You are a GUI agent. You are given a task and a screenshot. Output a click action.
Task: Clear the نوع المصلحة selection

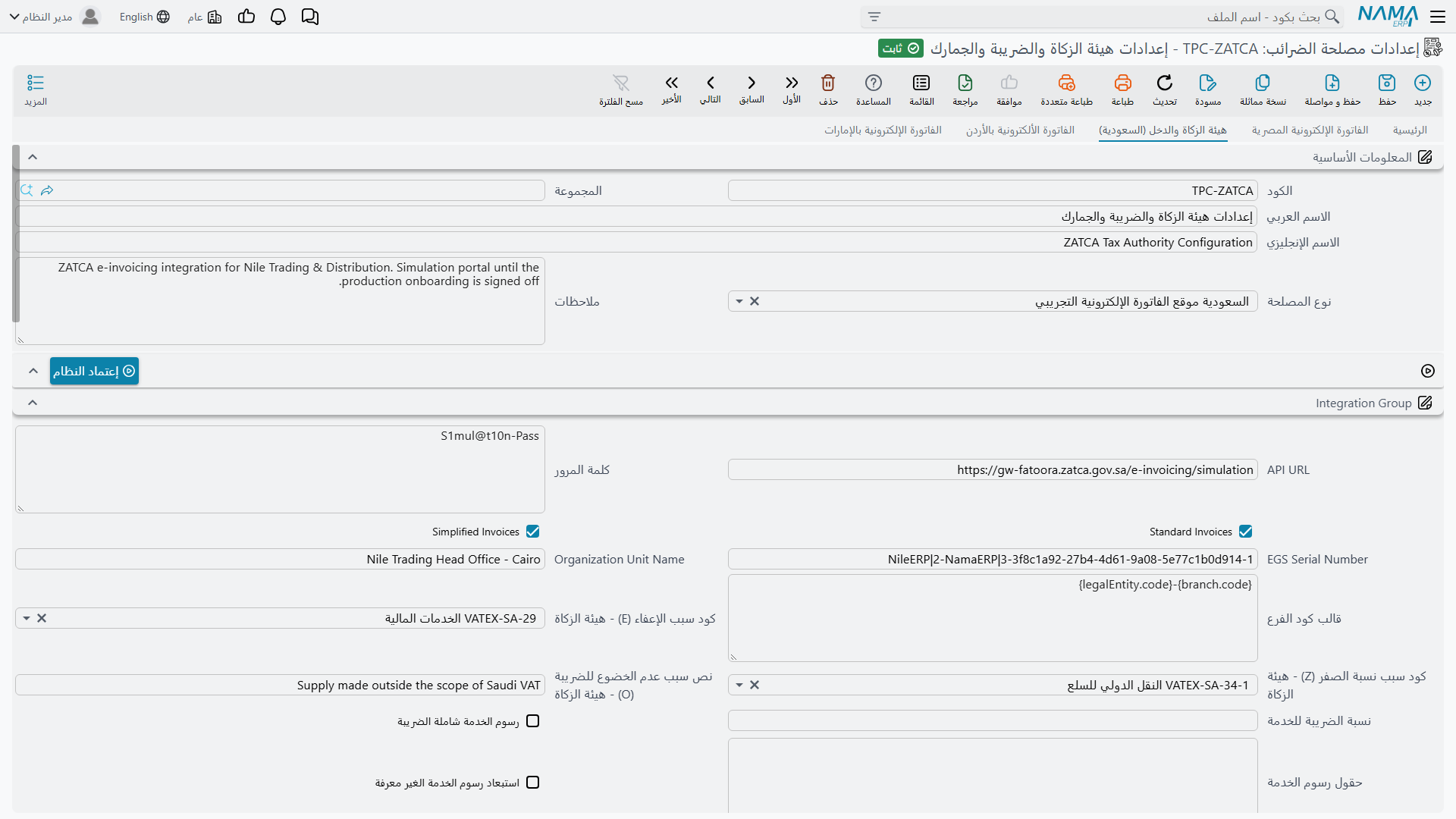(755, 301)
